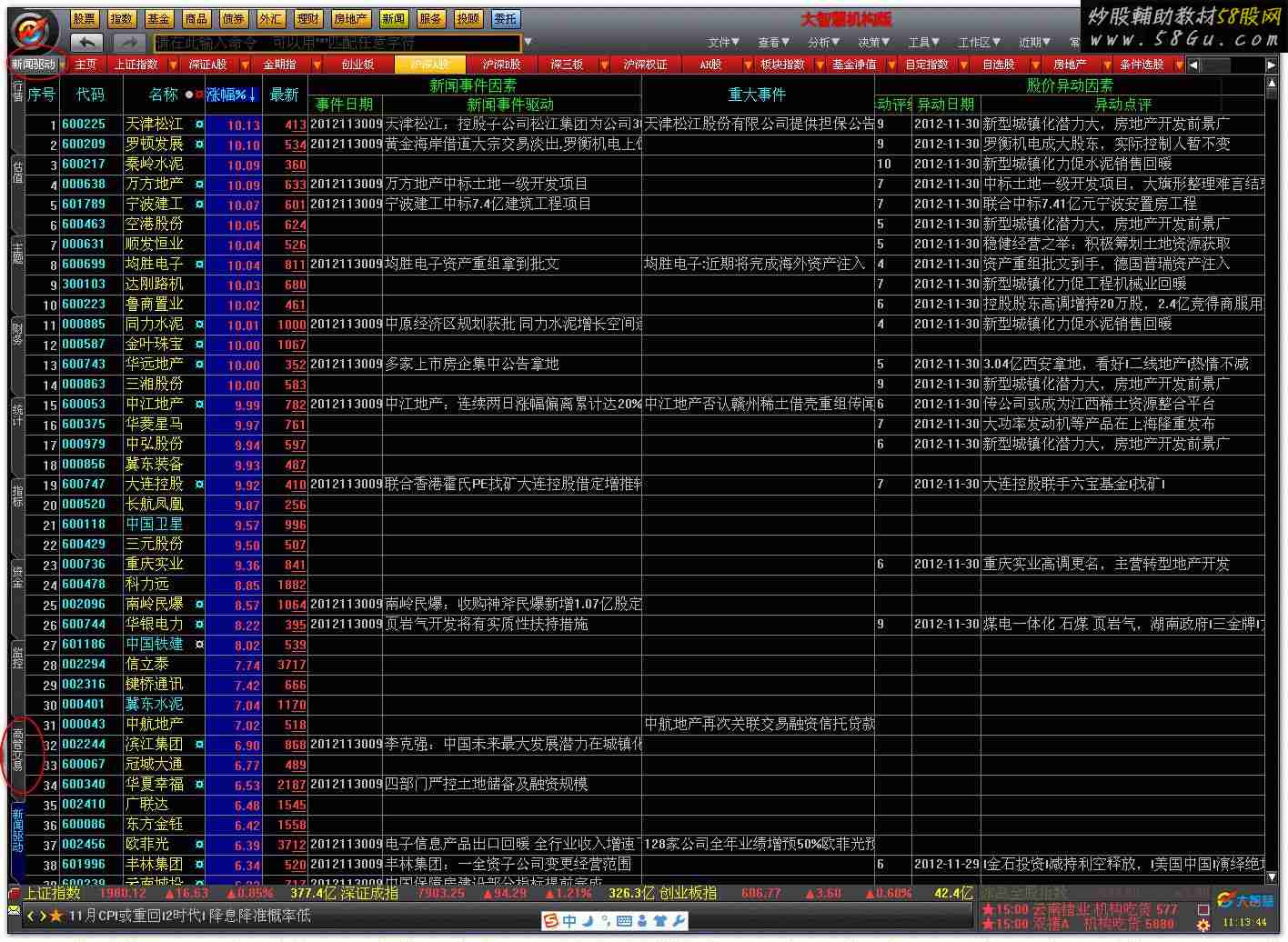
Task: Click the IME moon icon
Action: 588,921
